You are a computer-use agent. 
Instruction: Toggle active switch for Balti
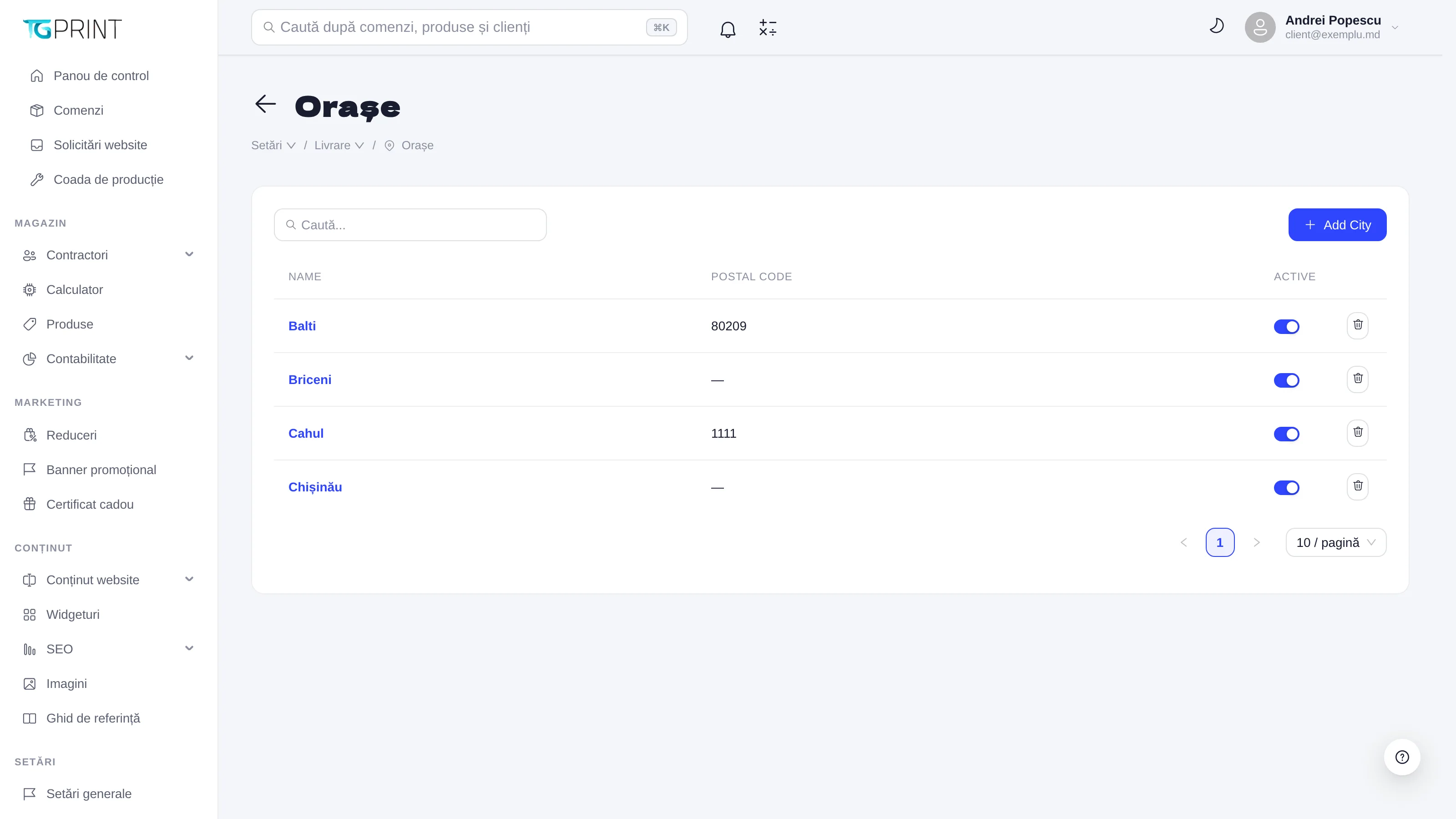(1286, 327)
